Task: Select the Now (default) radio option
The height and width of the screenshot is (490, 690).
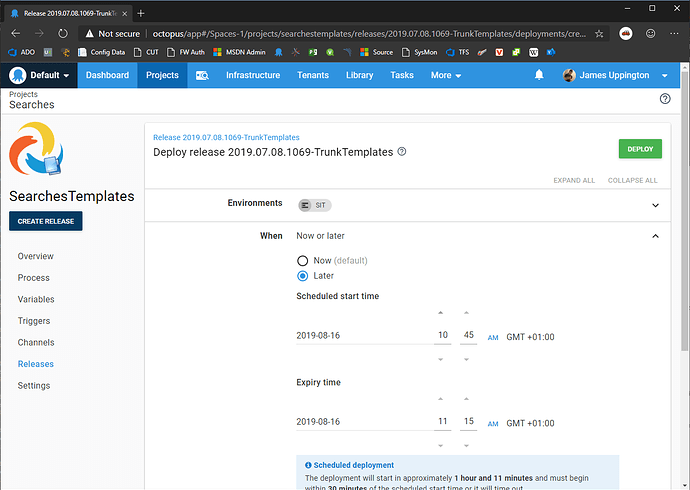Action: [302, 261]
